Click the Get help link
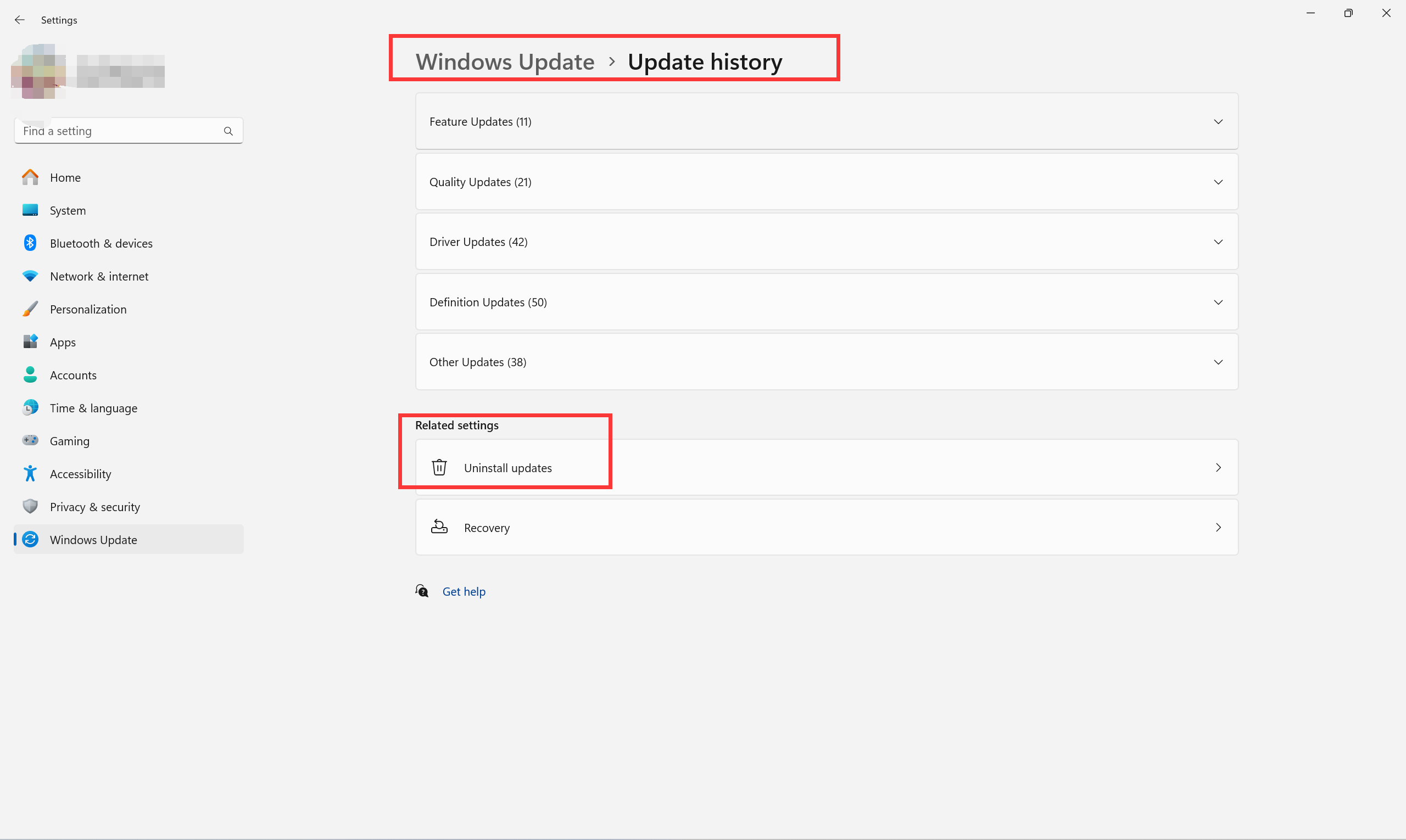Viewport: 1406px width, 840px height. 464,591
